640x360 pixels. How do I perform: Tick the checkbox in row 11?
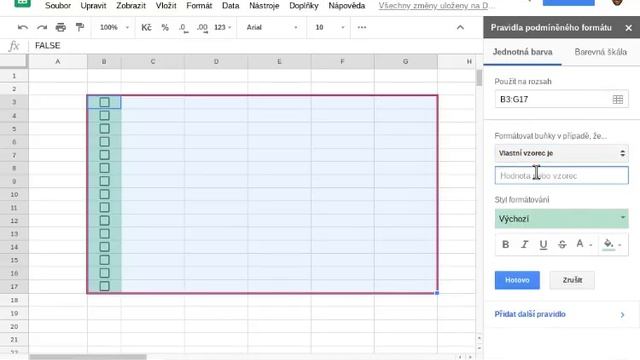(104, 207)
